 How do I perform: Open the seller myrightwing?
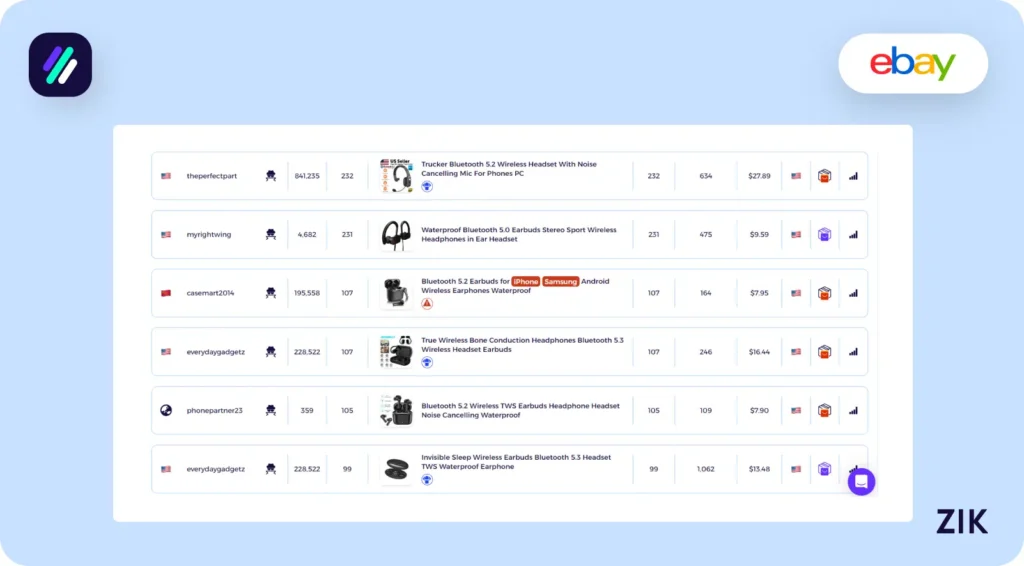tap(208, 235)
